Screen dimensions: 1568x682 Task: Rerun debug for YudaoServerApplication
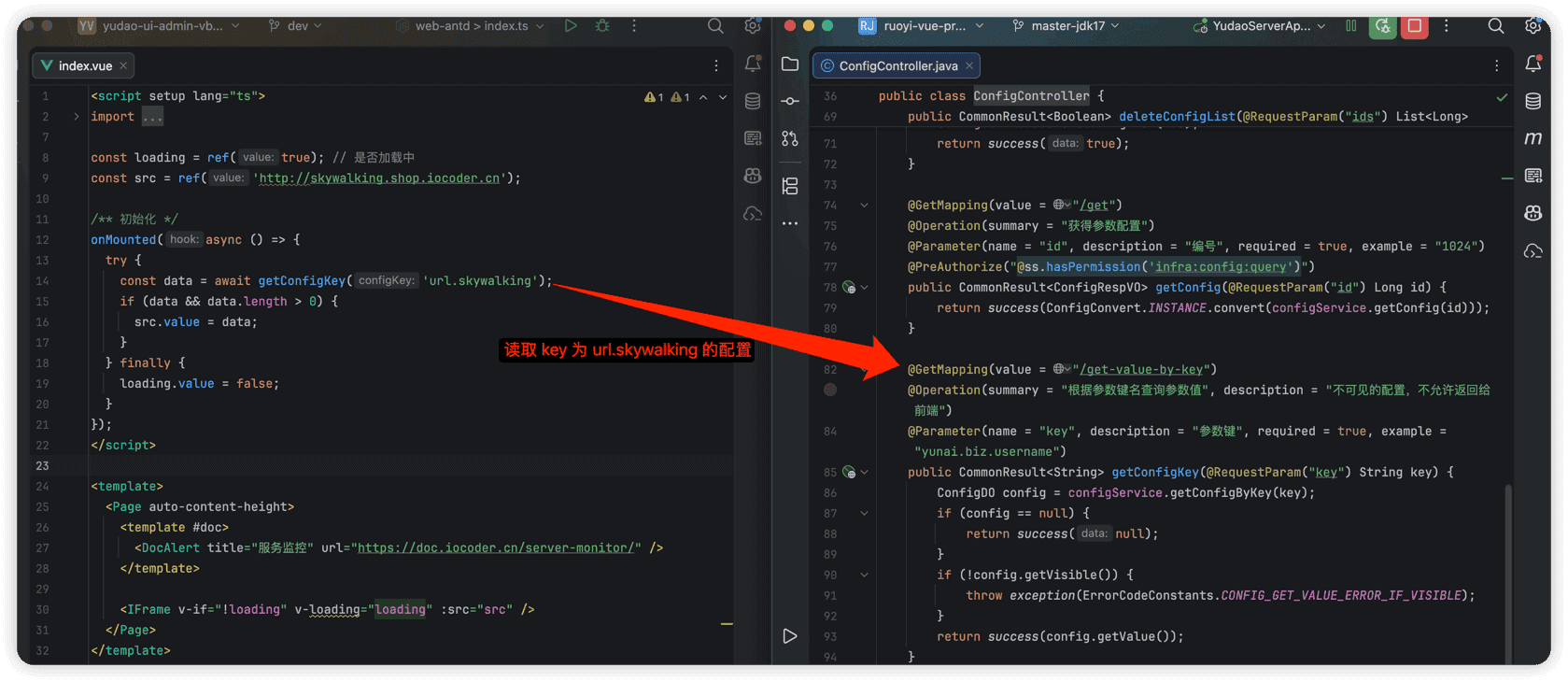pyautogui.click(x=1383, y=26)
